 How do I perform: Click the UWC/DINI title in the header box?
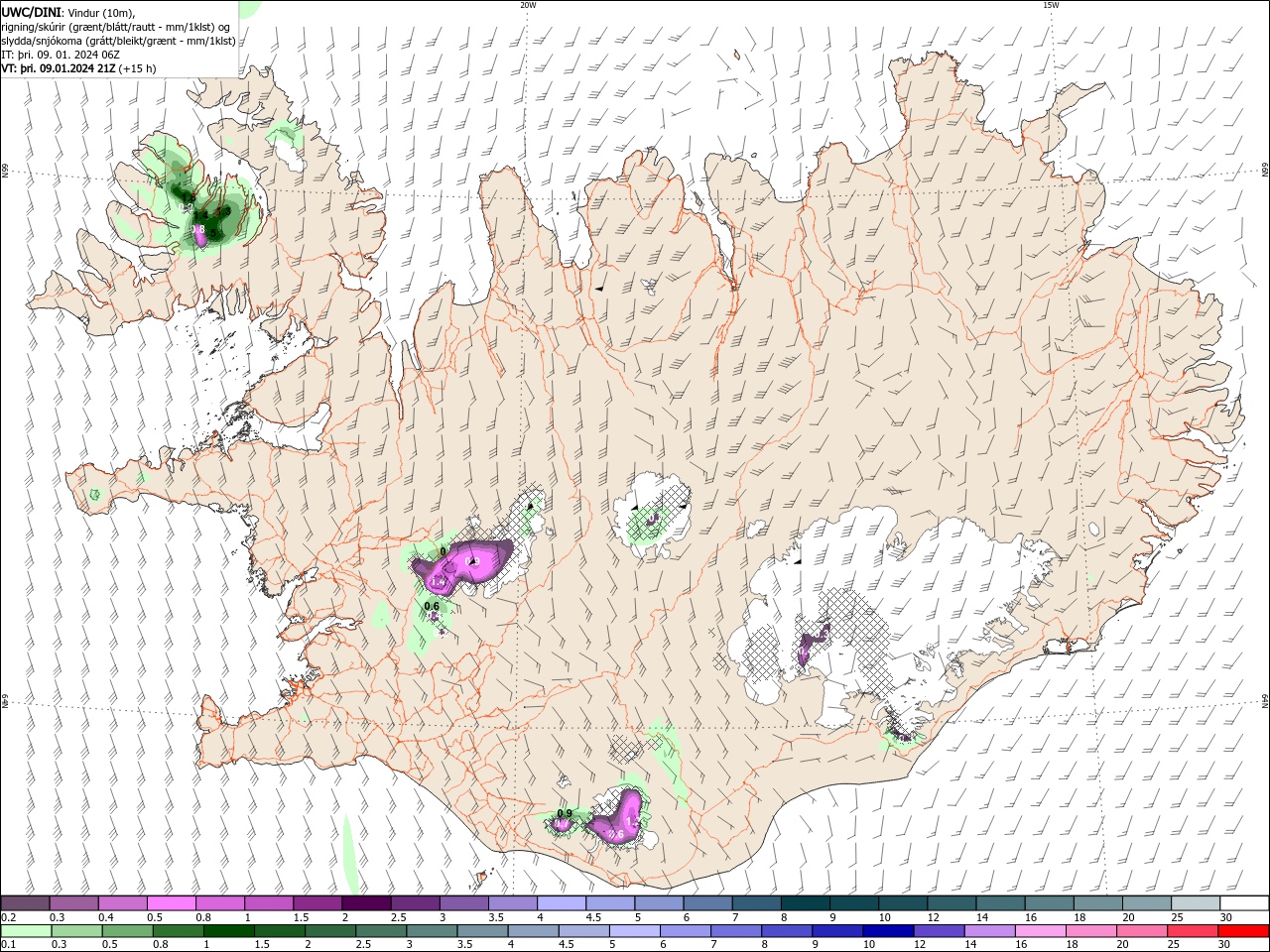click(x=30, y=11)
